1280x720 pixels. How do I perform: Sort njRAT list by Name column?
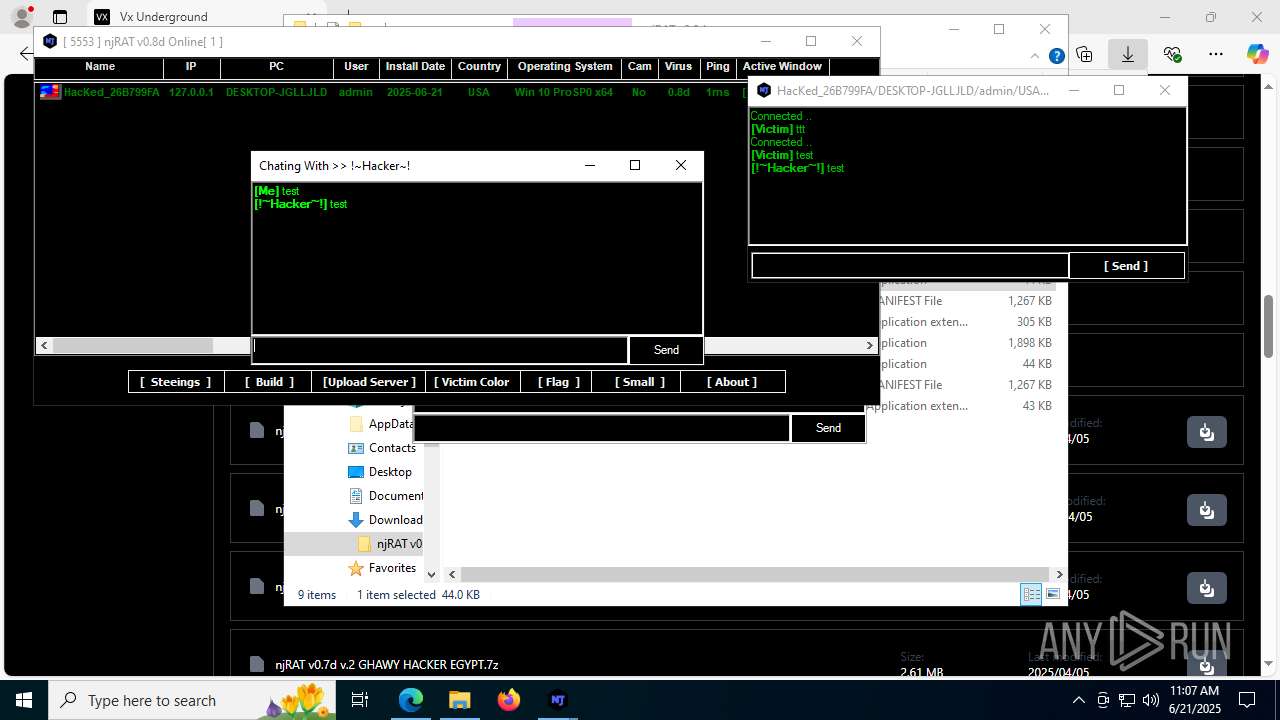pyautogui.click(x=100, y=66)
